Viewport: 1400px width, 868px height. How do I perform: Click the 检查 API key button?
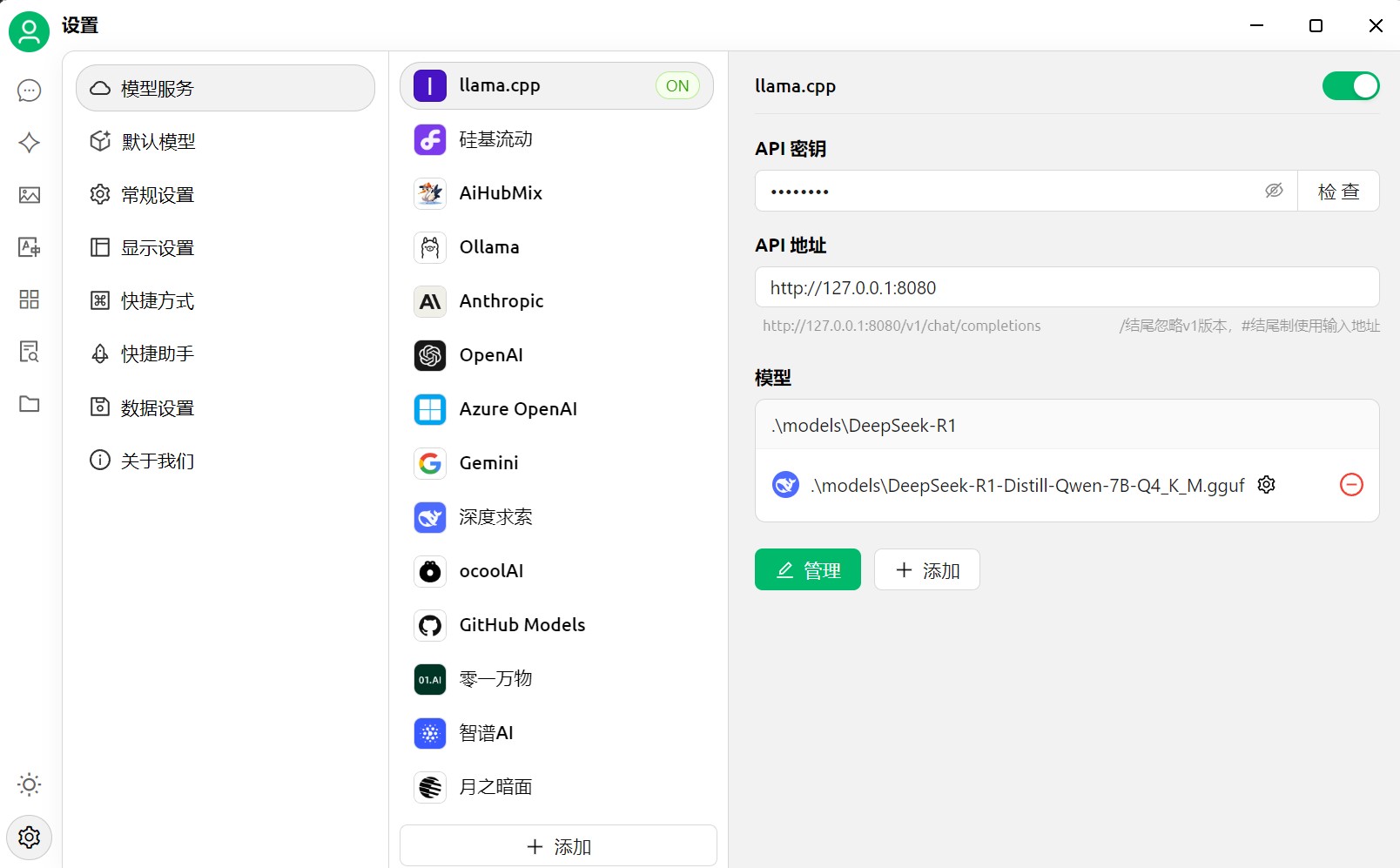coord(1338,191)
